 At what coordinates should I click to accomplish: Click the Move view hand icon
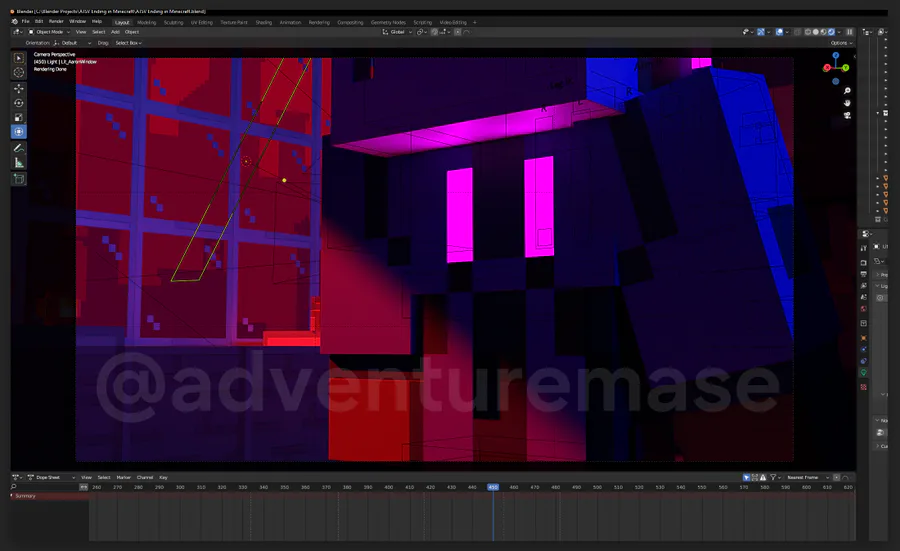coord(847,103)
